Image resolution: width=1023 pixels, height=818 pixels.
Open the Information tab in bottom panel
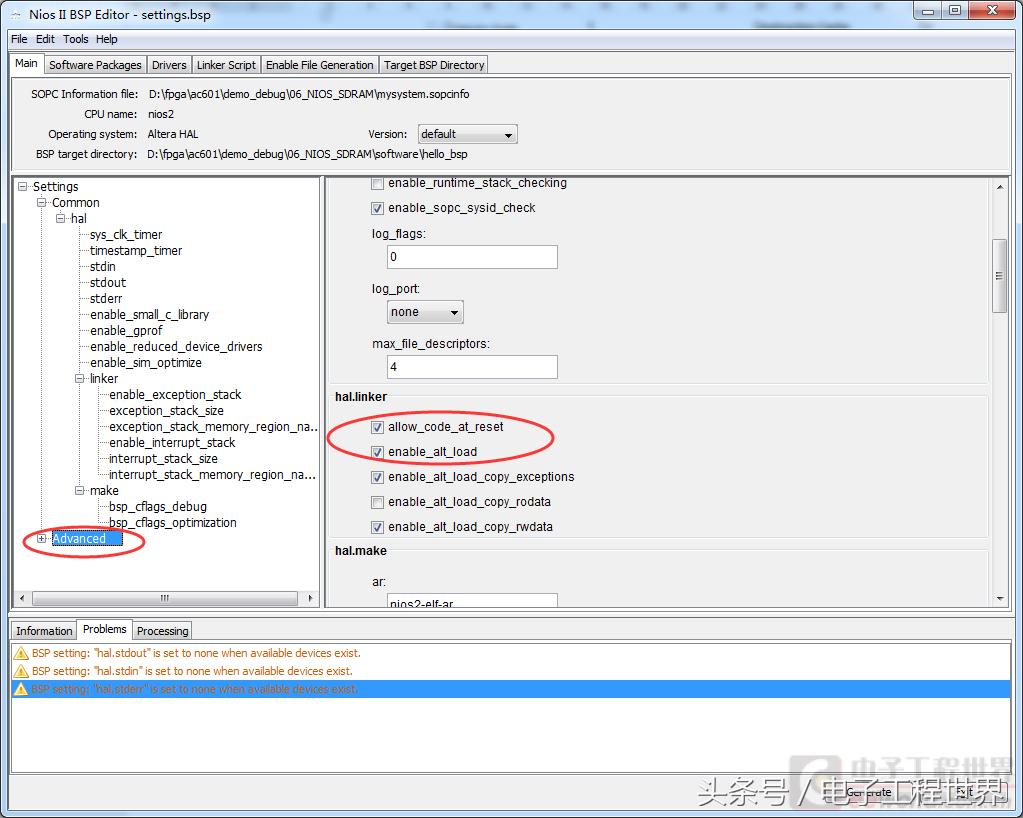(x=44, y=631)
